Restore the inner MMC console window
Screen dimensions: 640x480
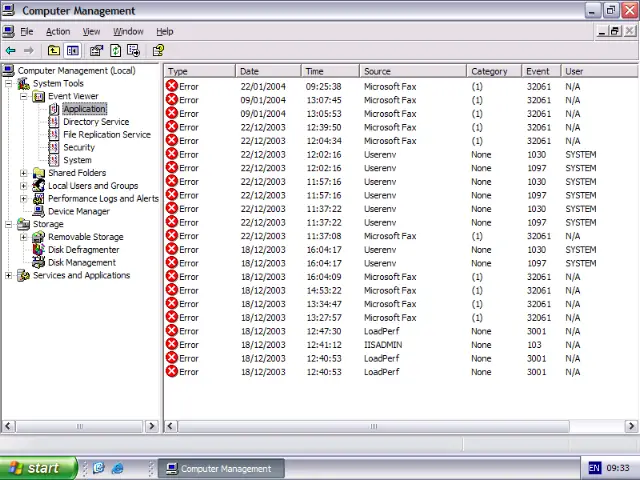(615, 31)
